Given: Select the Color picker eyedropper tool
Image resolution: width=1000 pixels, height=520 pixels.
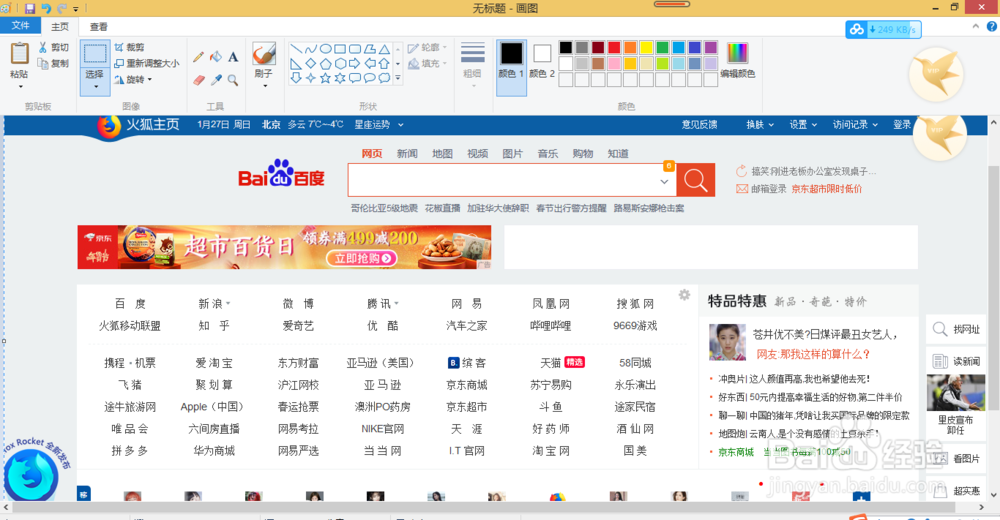Looking at the screenshot, I should [216, 80].
